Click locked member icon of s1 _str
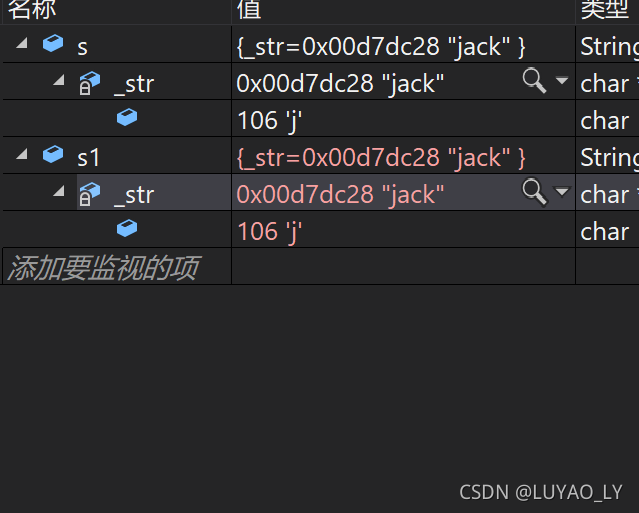 pos(89,194)
